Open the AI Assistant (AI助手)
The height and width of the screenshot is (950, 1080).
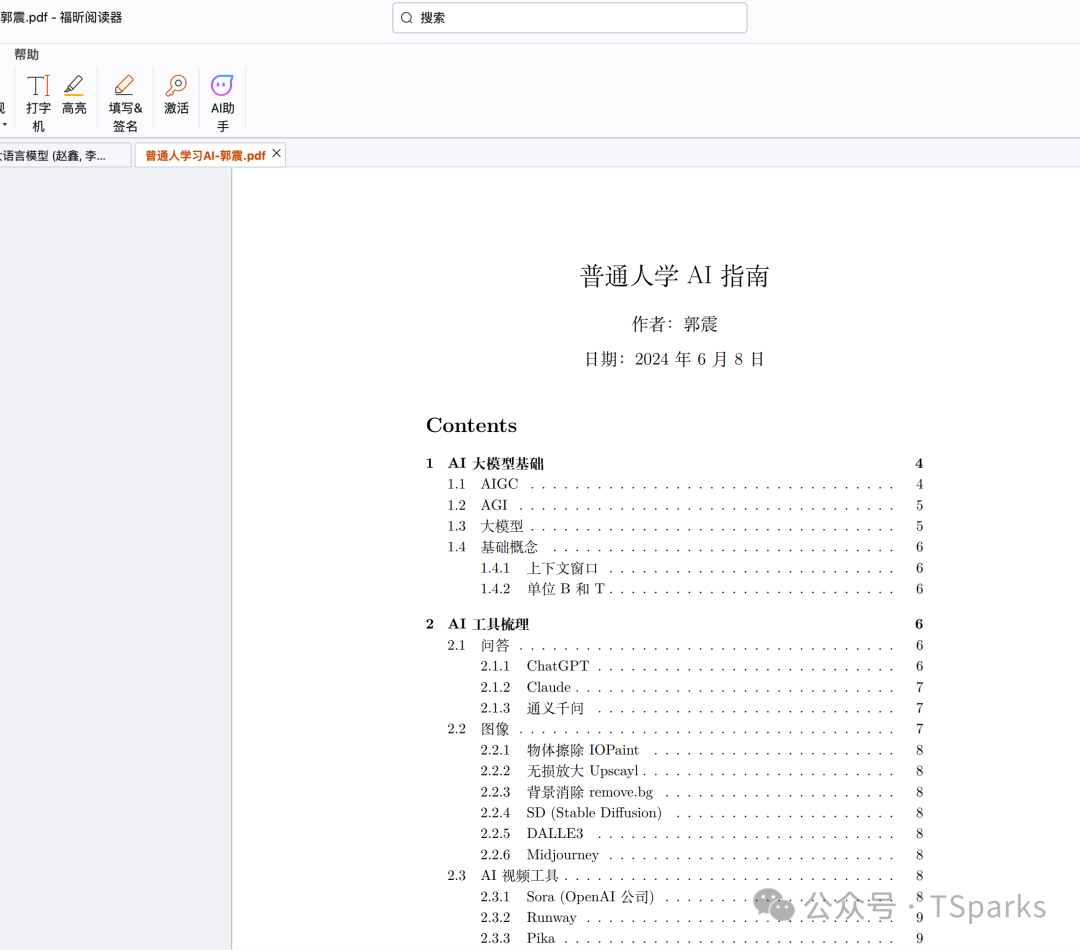coord(222,103)
